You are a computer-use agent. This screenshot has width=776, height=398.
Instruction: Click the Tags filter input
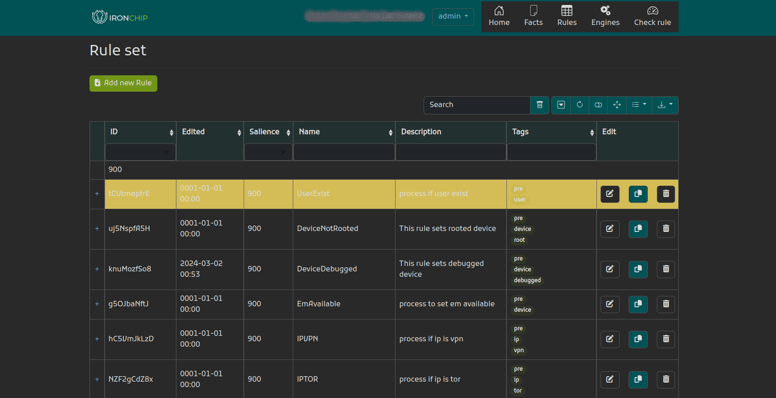click(552, 152)
